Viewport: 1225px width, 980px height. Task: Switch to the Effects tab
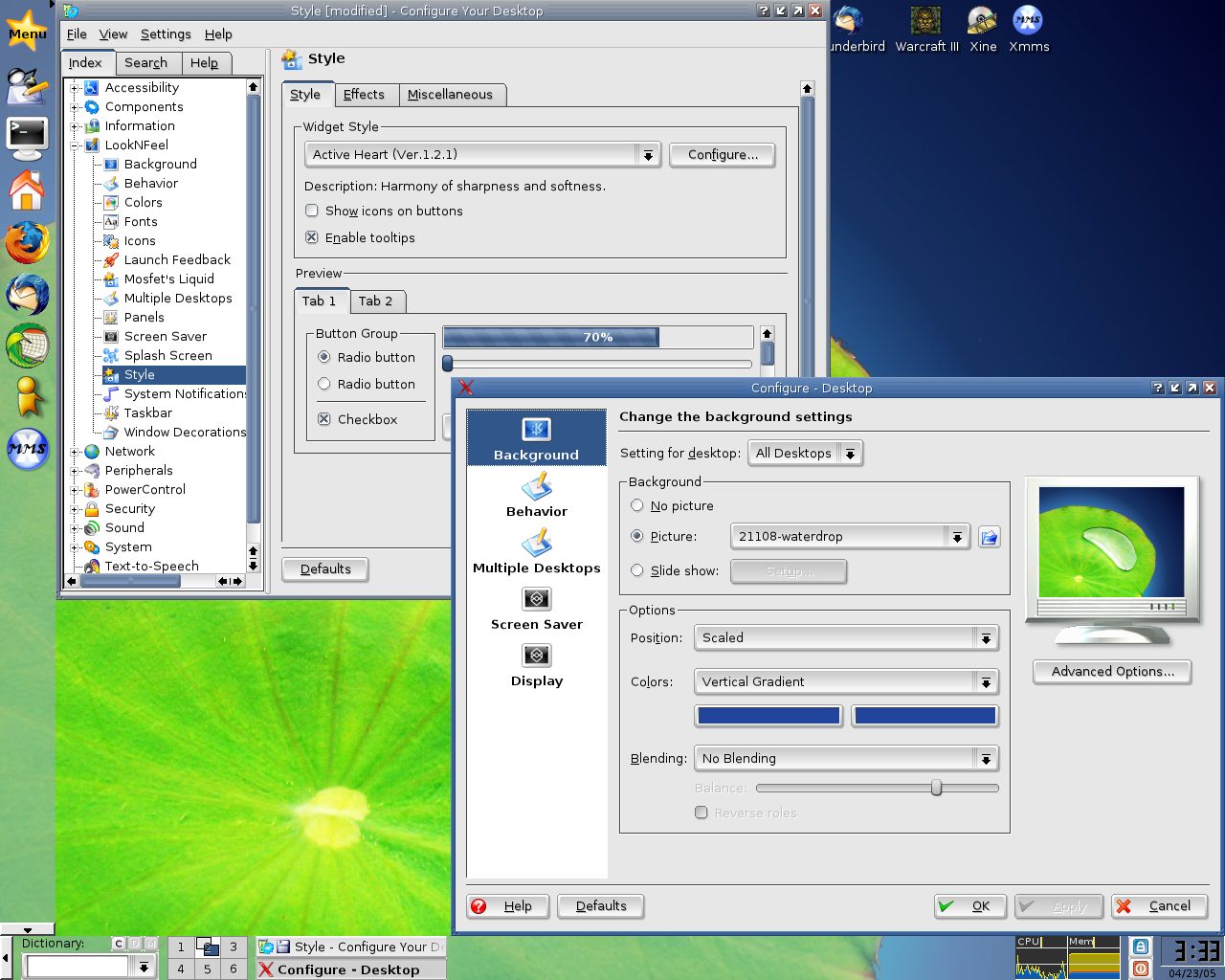pos(364,94)
